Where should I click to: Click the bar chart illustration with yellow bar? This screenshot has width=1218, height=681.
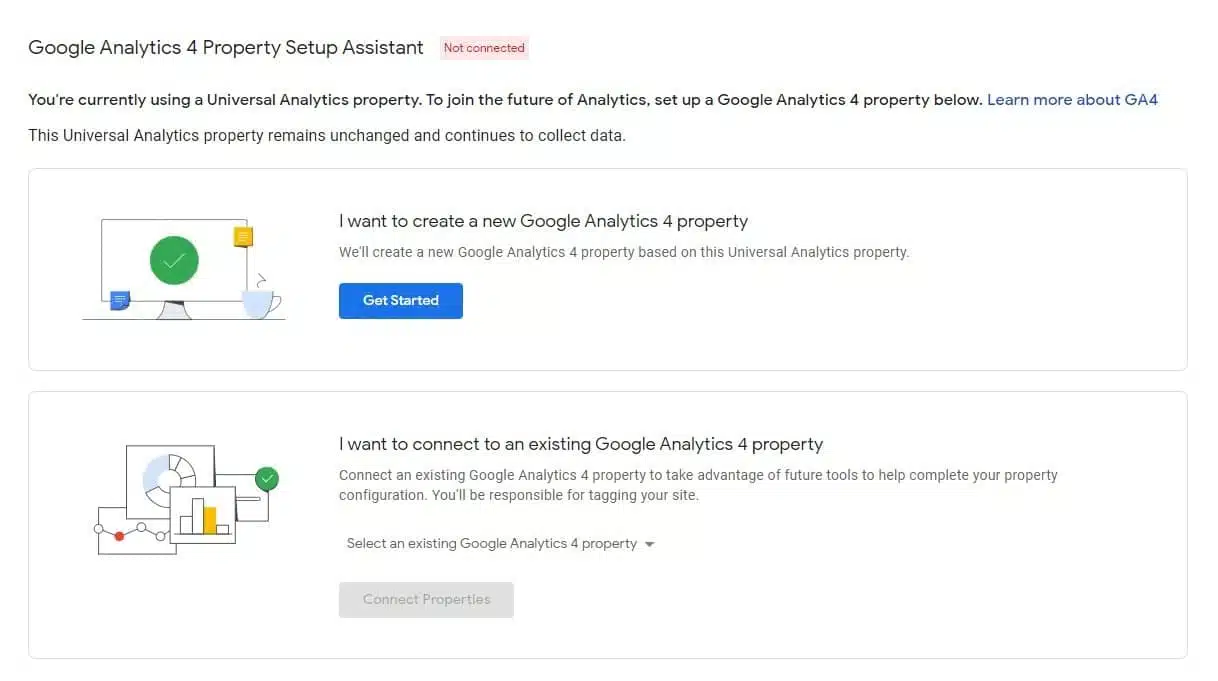pyautogui.click(x=204, y=516)
